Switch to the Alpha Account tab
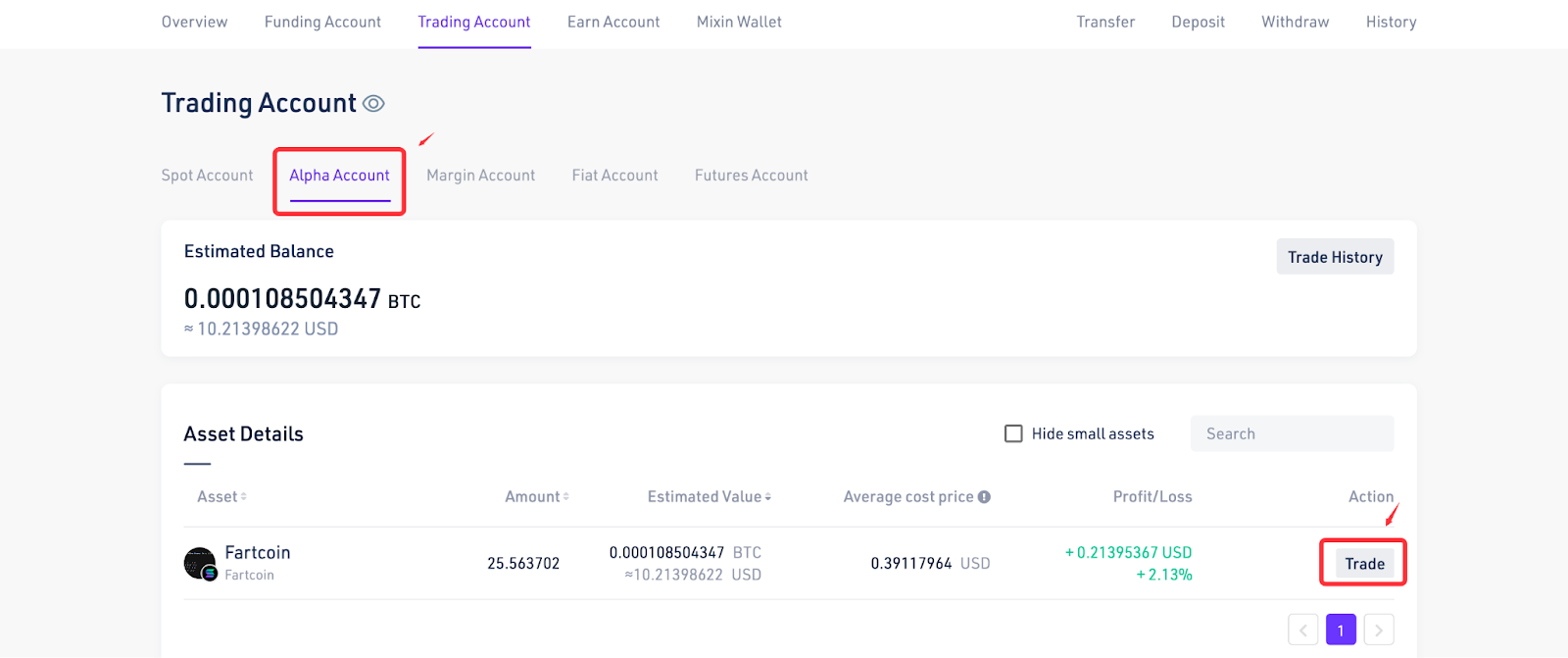This screenshot has height=658, width=1568. (339, 176)
